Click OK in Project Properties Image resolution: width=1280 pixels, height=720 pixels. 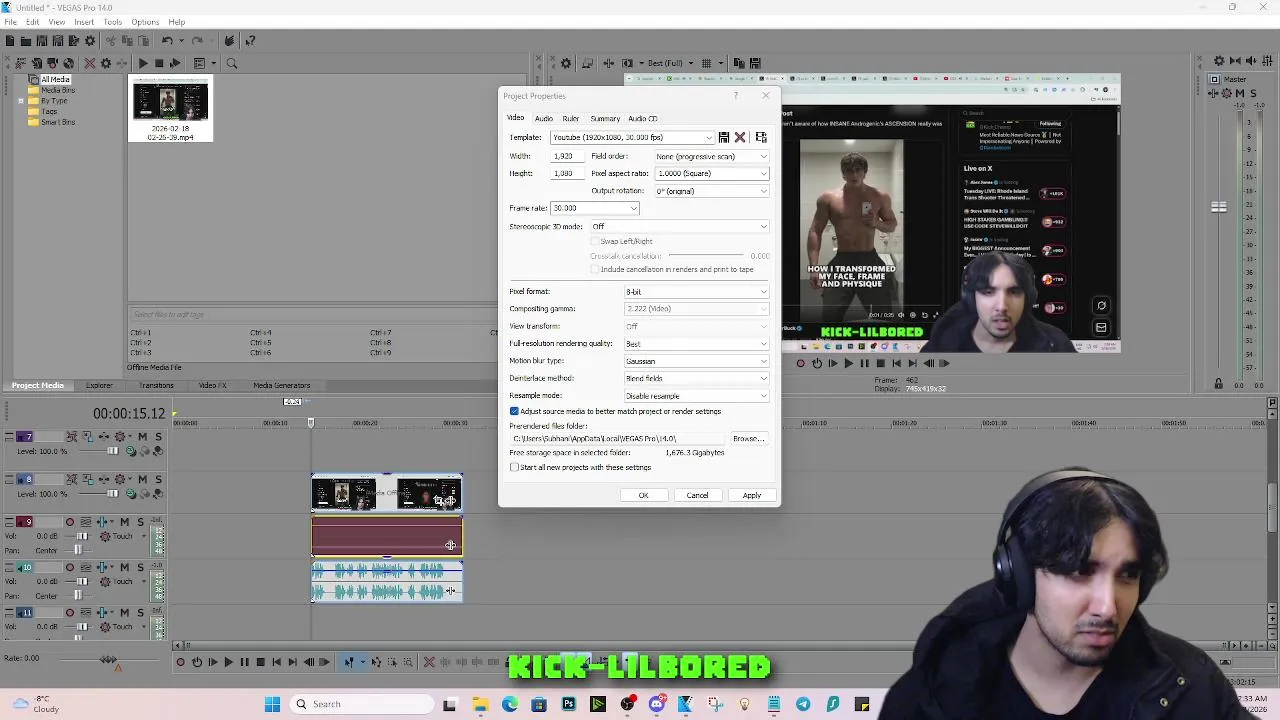643,495
